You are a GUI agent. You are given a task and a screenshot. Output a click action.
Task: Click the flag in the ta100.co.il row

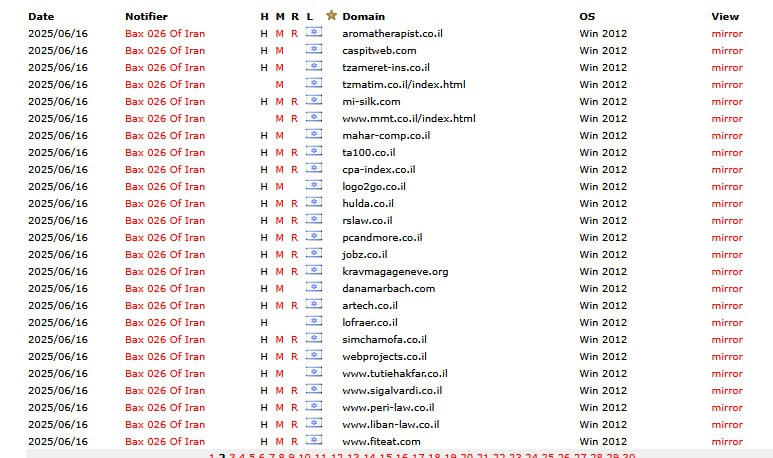(x=314, y=151)
